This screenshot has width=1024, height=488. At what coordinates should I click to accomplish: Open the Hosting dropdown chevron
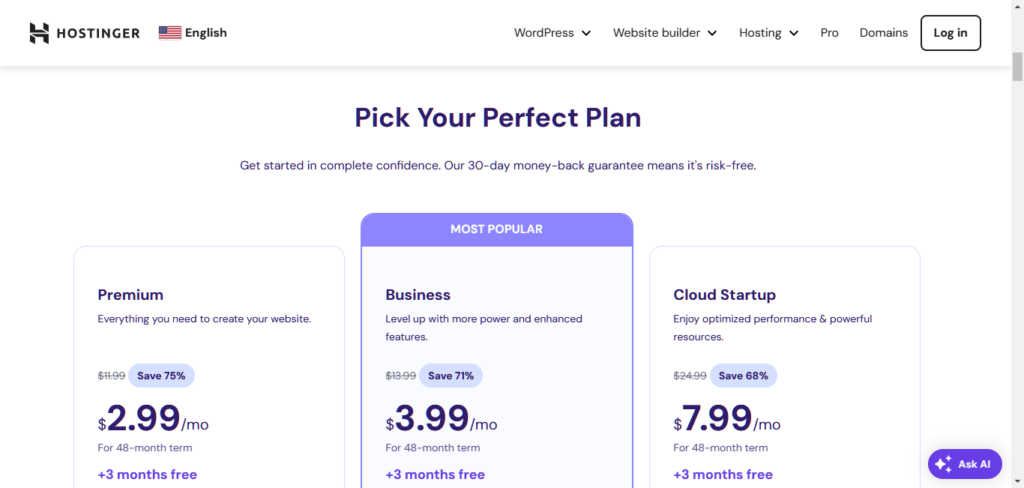(x=793, y=33)
